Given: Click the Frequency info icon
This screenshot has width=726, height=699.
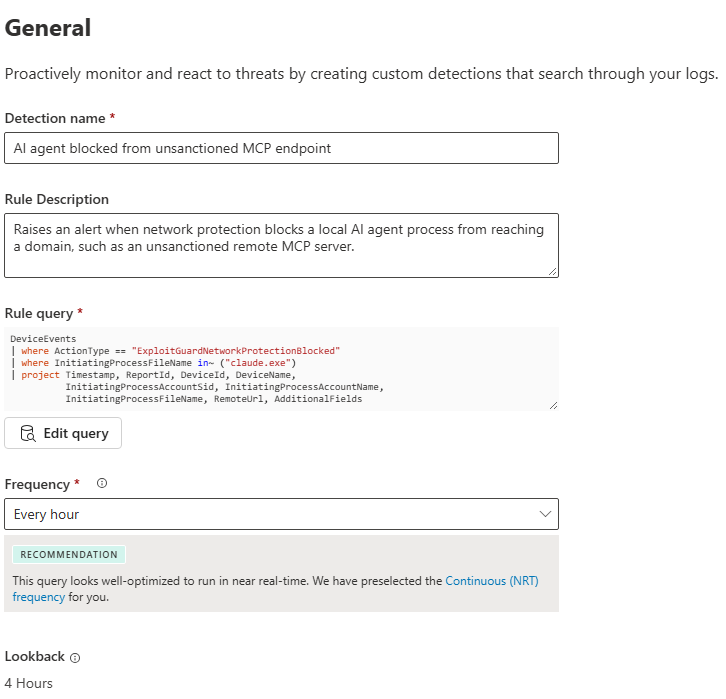Looking at the screenshot, I should coord(102,483).
